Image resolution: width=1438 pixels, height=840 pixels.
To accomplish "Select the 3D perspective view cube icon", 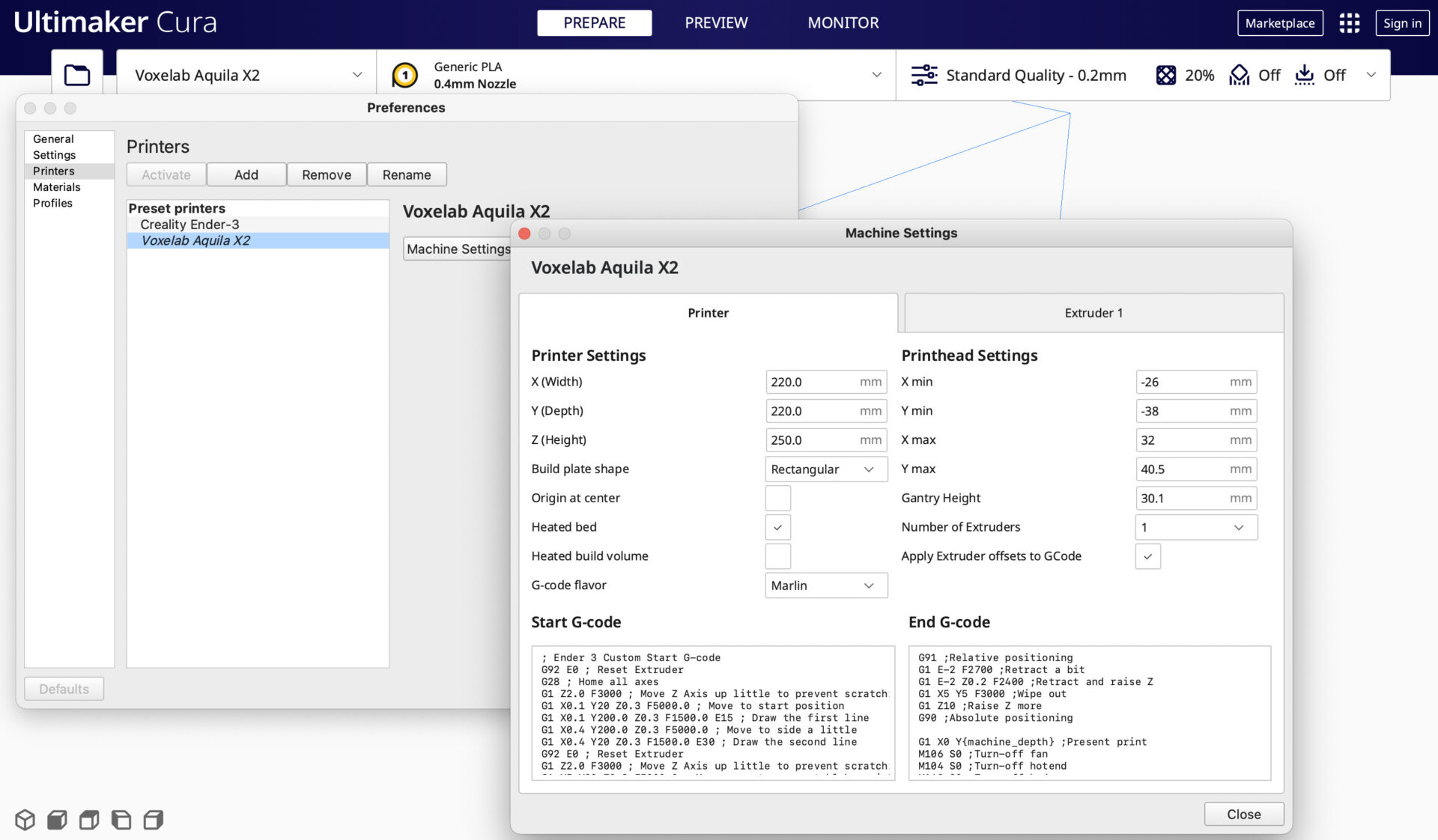I will [25, 820].
